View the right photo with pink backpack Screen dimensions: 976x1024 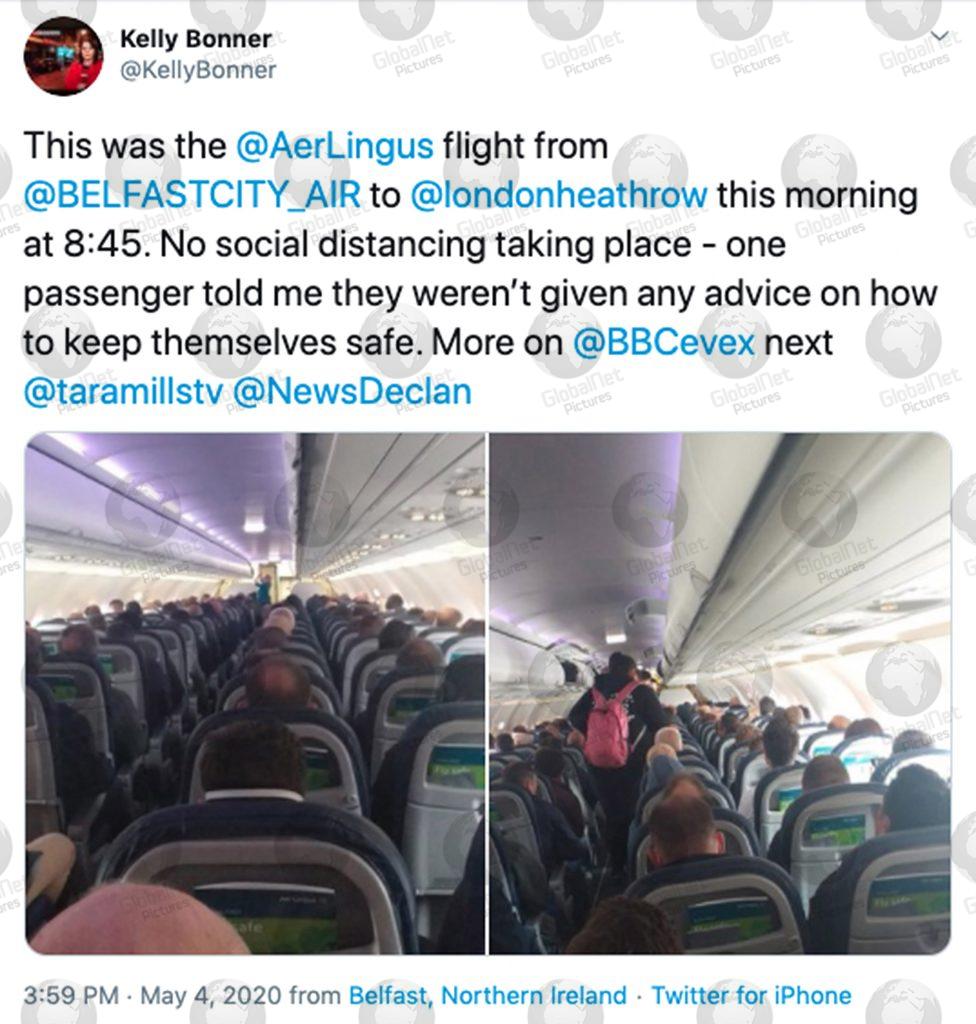coord(720,693)
